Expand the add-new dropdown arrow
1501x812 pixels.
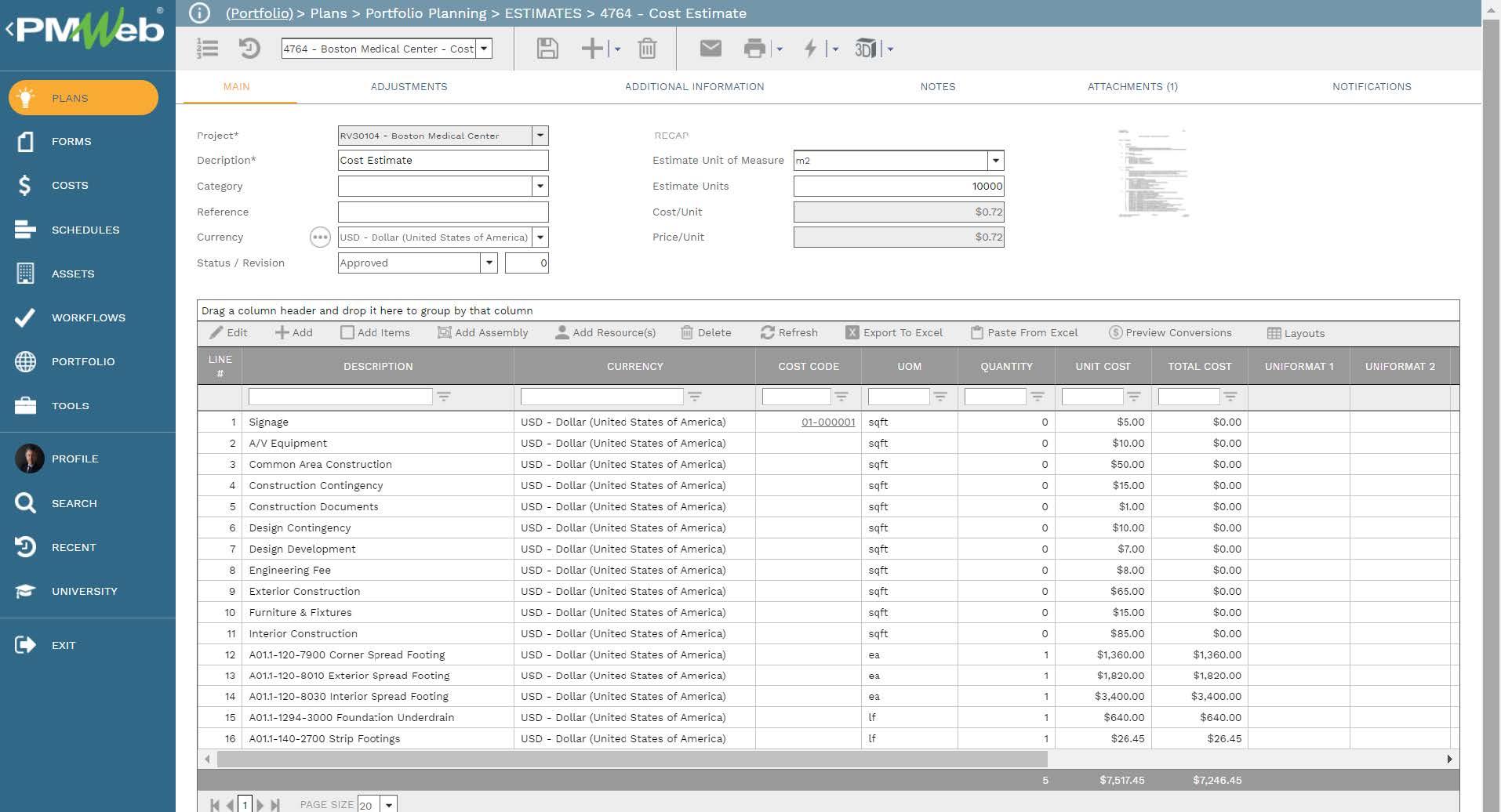coord(617,49)
